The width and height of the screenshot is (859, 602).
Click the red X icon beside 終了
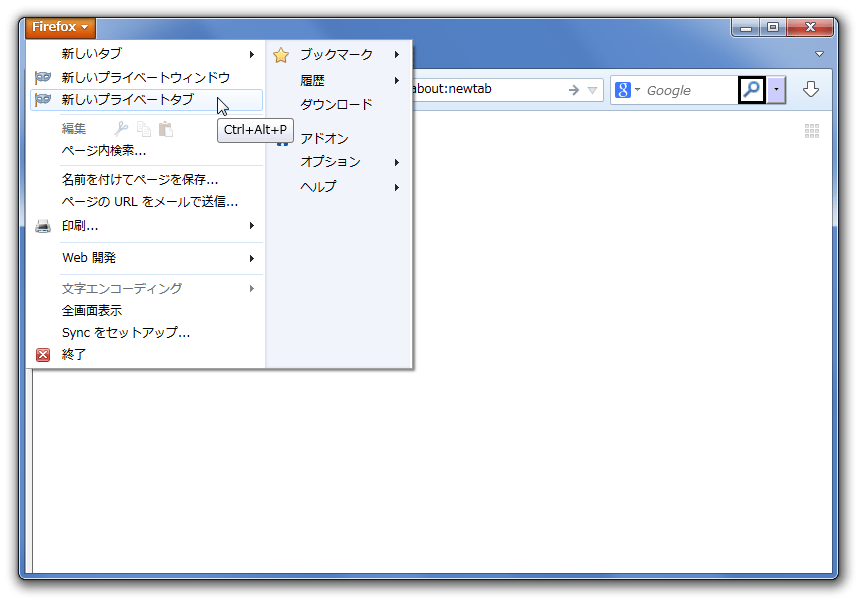[x=43, y=355]
